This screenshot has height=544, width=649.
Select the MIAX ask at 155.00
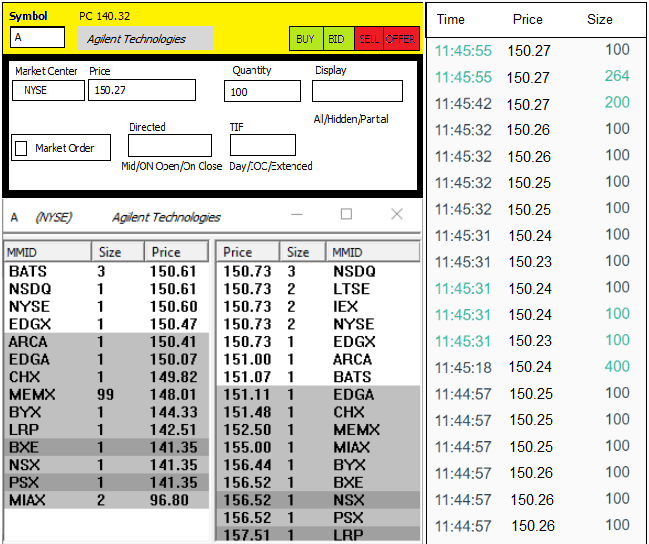[x=318, y=447]
